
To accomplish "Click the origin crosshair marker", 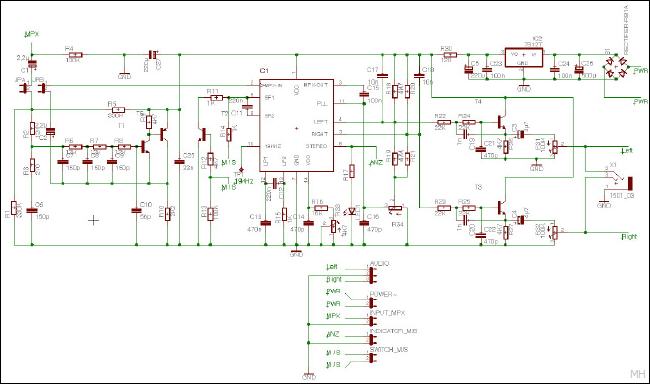I will 94,220.
